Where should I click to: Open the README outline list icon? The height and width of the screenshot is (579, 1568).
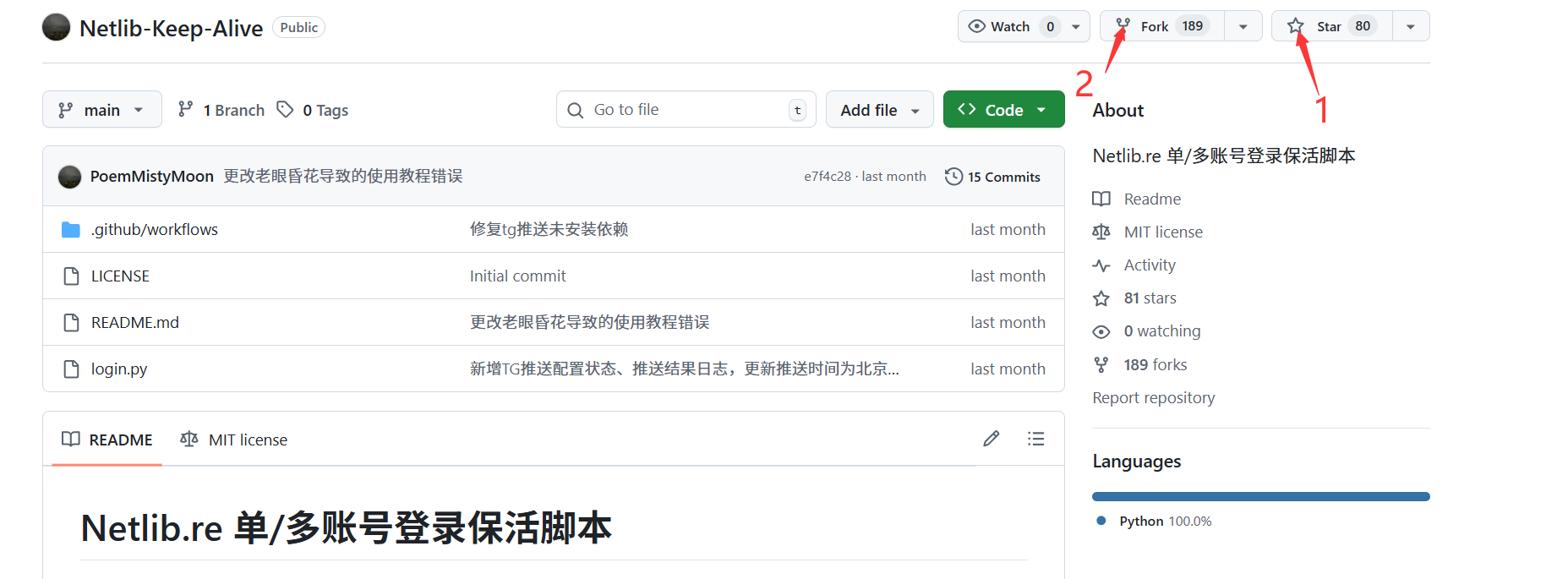pyautogui.click(x=1035, y=439)
